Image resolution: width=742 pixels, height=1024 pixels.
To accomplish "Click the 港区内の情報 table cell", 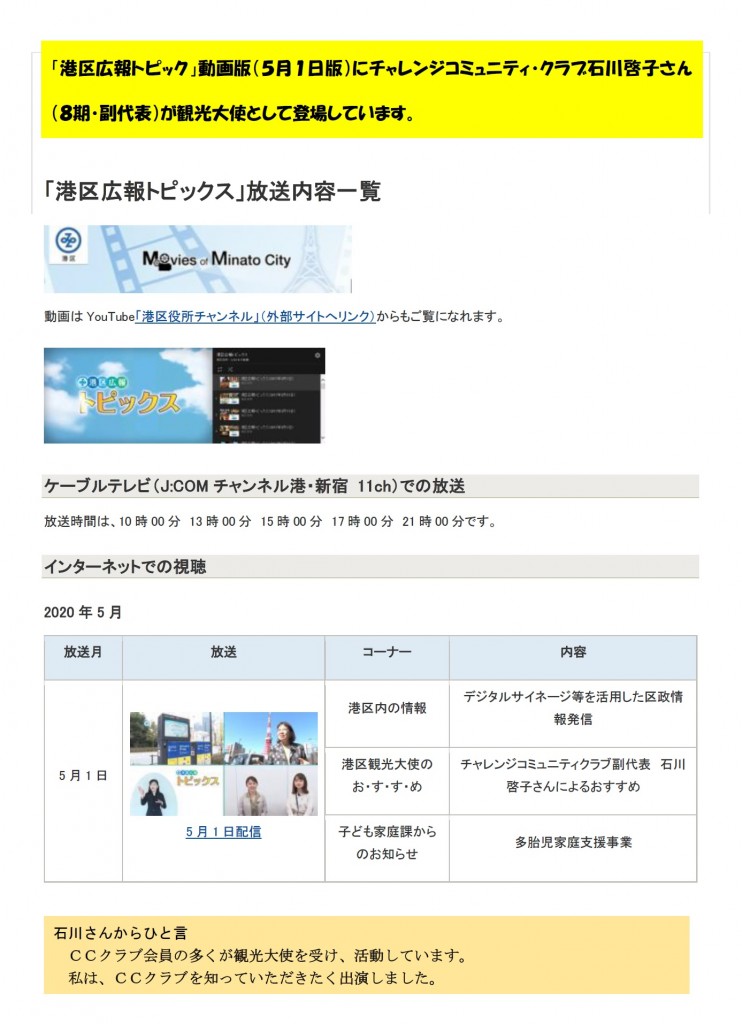I will (x=386, y=708).
